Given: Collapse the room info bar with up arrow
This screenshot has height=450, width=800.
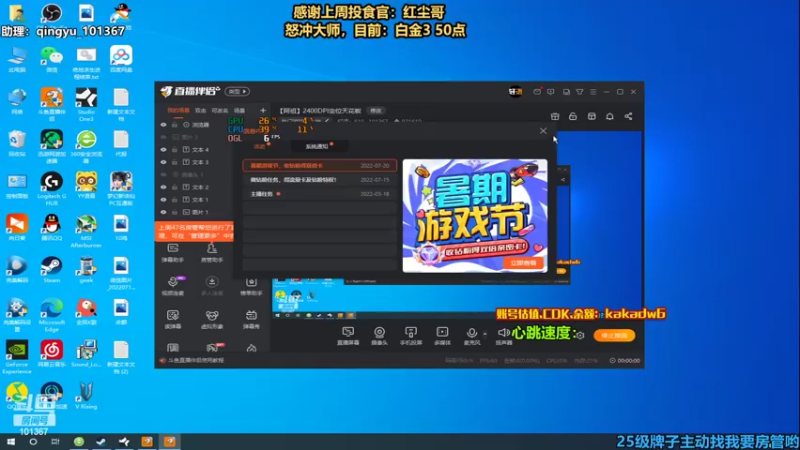Looking at the screenshot, I should click(396, 121).
